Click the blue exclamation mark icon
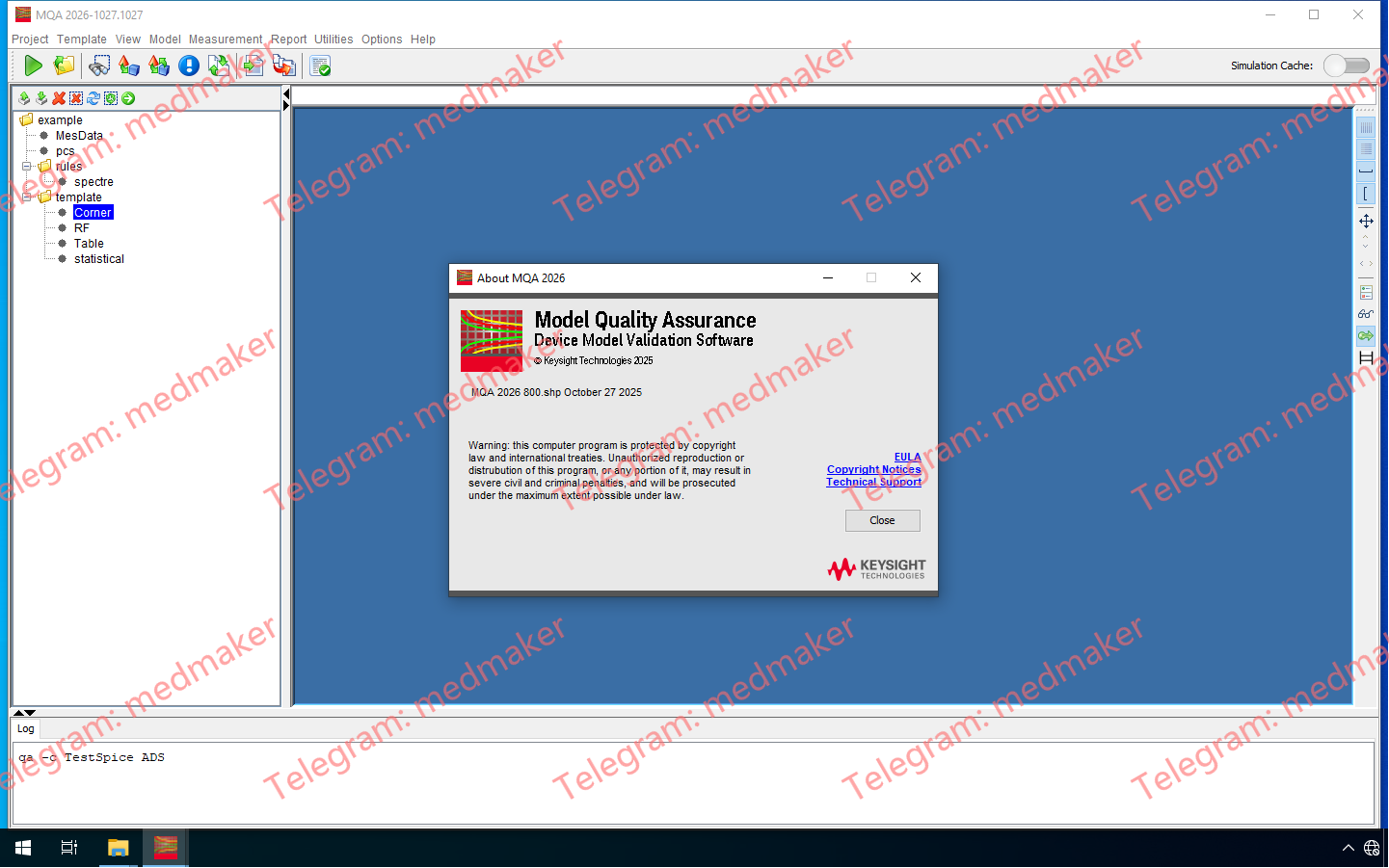Screen dimensions: 1389x868 189,66
